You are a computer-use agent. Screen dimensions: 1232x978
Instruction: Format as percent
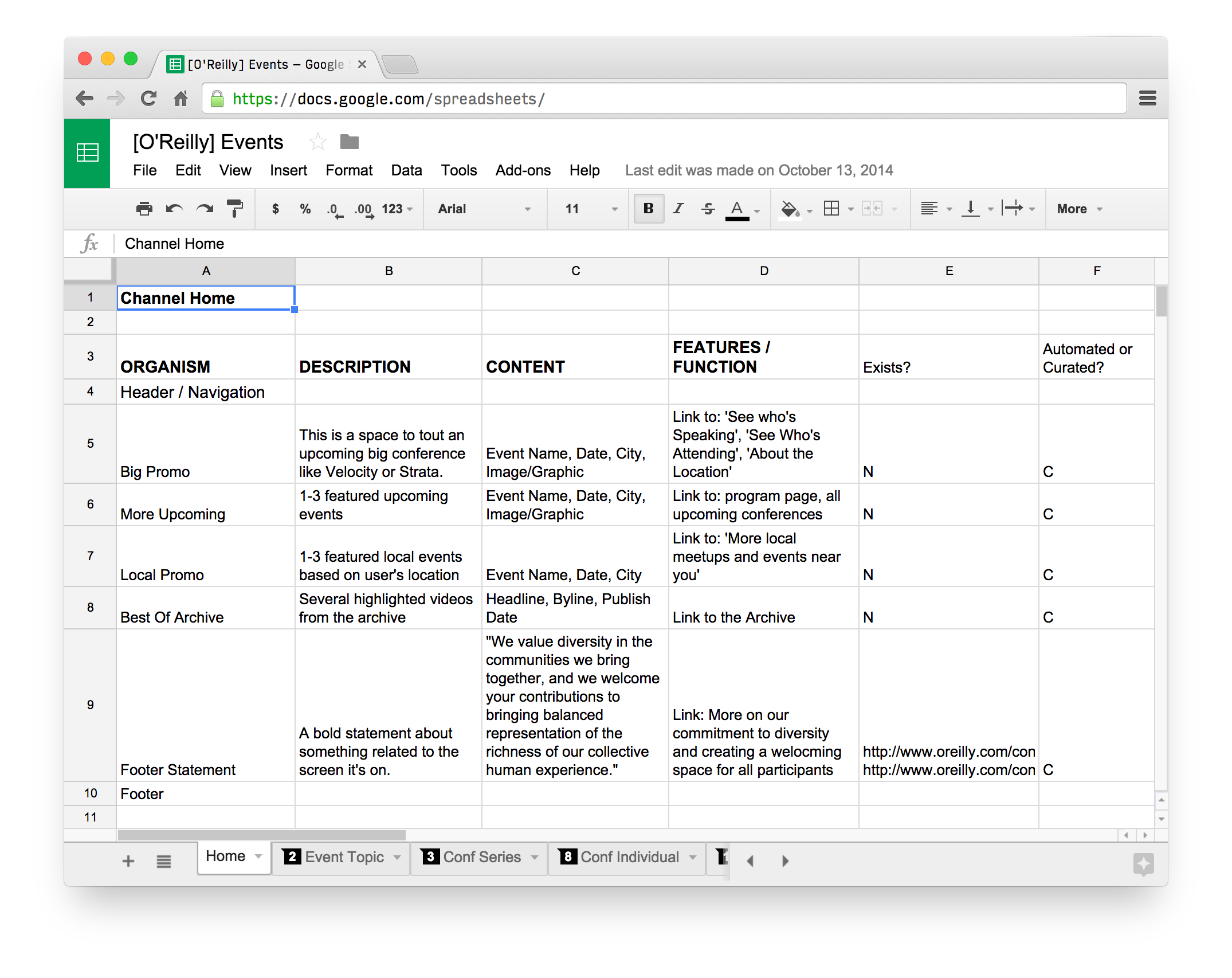pos(305,209)
